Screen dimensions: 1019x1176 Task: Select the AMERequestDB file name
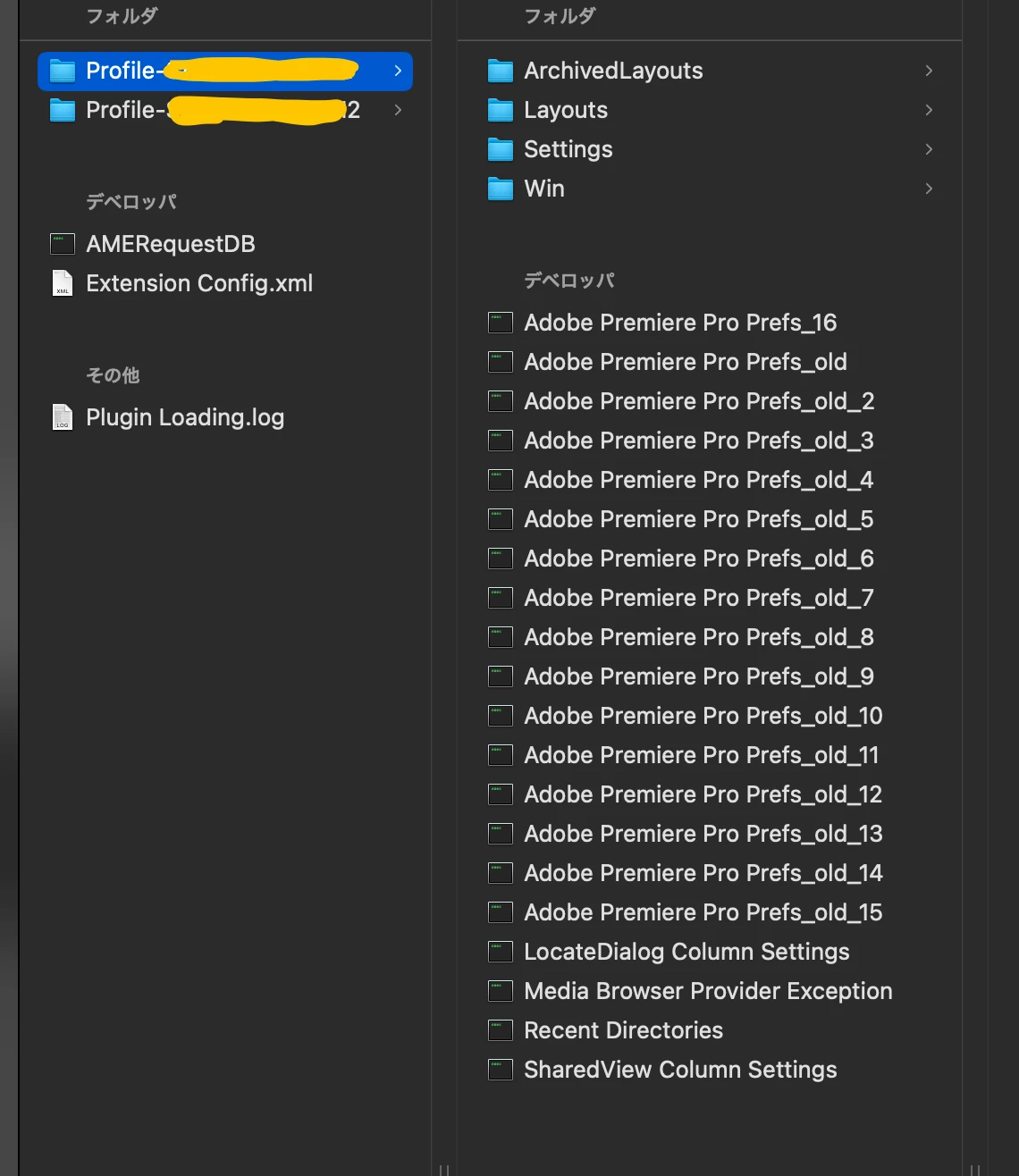point(171,244)
